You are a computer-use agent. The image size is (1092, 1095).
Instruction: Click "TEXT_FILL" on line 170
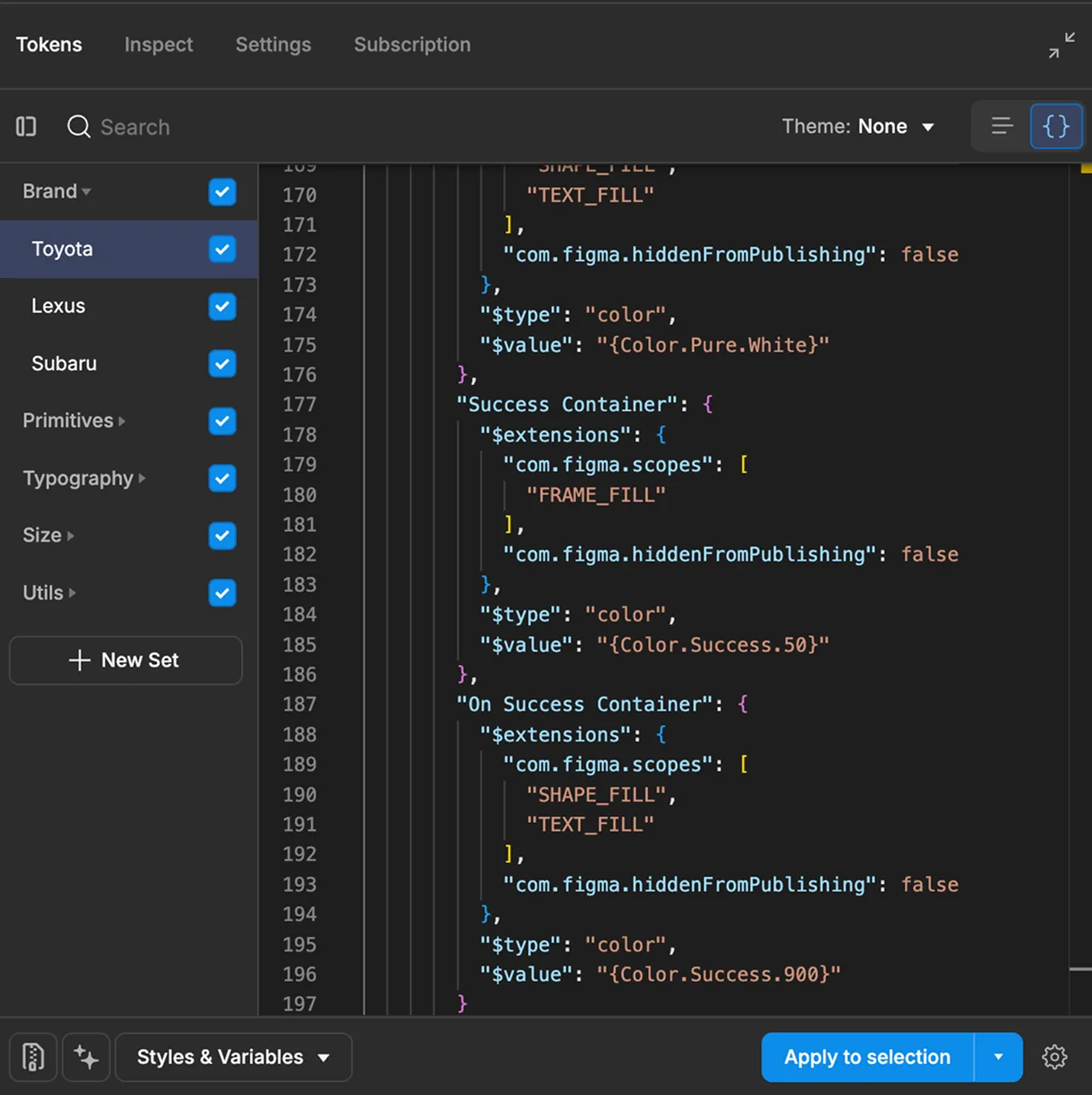pos(590,196)
